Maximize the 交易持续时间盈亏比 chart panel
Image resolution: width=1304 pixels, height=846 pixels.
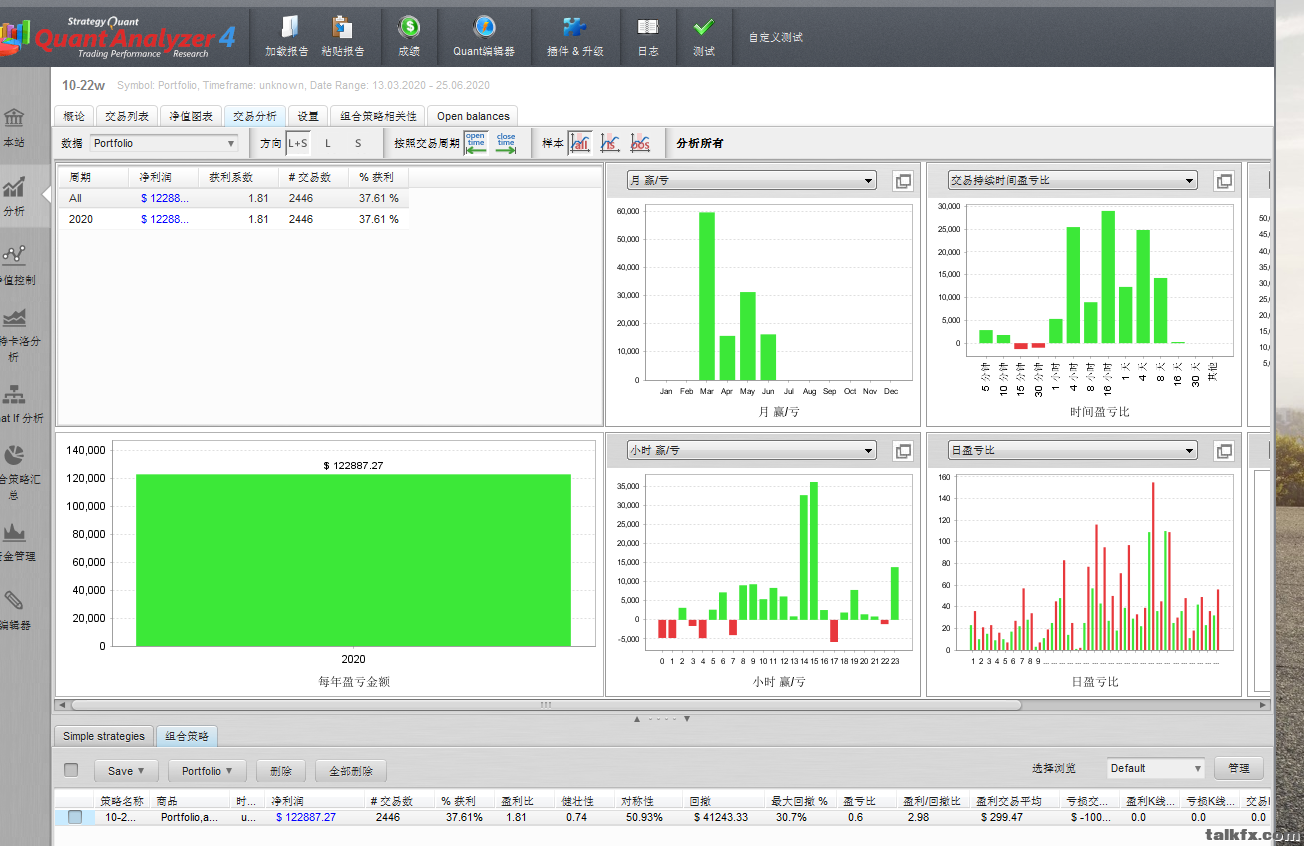pos(1224,181)
